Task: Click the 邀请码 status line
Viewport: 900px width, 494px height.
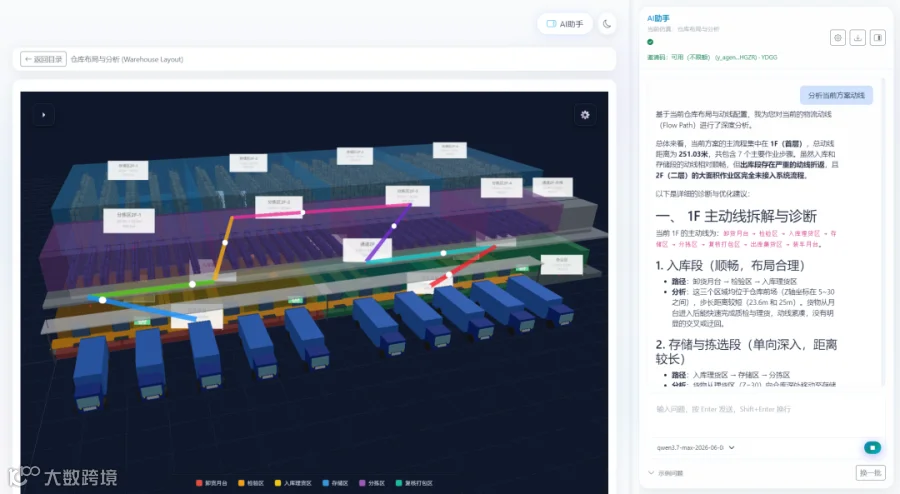Action: click(712, 57)
